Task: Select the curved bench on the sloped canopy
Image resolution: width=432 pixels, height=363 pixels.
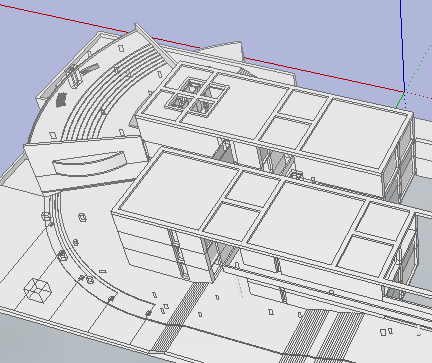Action: tap(89, 163)
